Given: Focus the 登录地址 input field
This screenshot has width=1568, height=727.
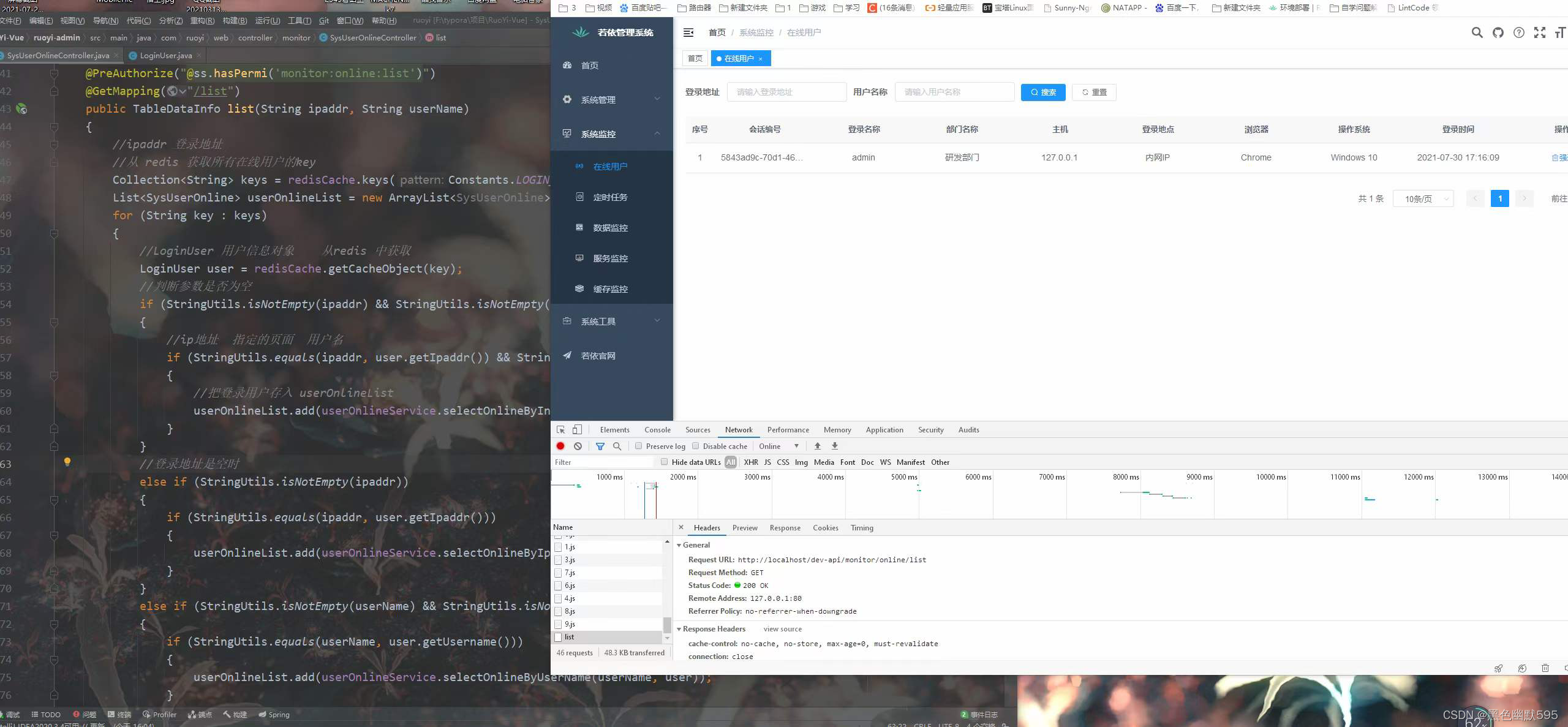Looking at the screenshot, I should pyautogui.click(x=786, y=92).
